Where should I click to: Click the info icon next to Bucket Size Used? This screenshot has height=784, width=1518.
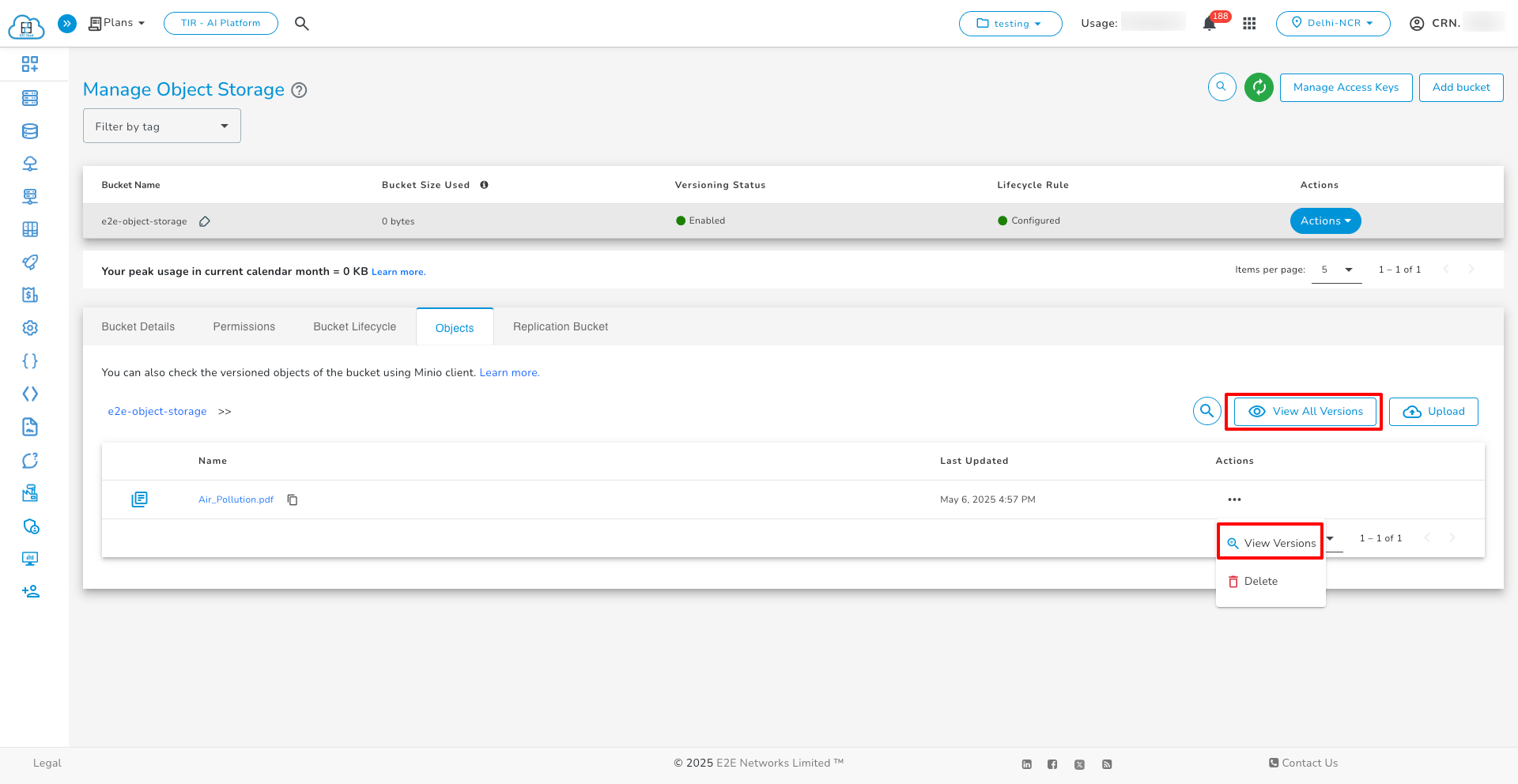(x=484, y=185)
